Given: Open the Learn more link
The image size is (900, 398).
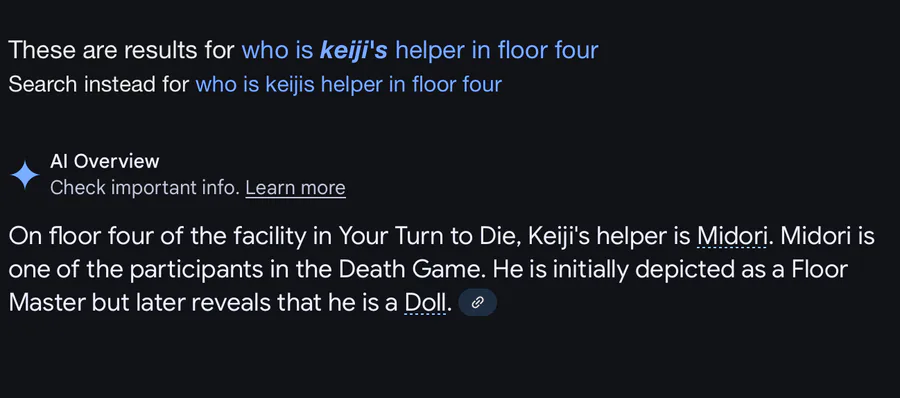Looking at the screenshot, I should click(295, 188).
